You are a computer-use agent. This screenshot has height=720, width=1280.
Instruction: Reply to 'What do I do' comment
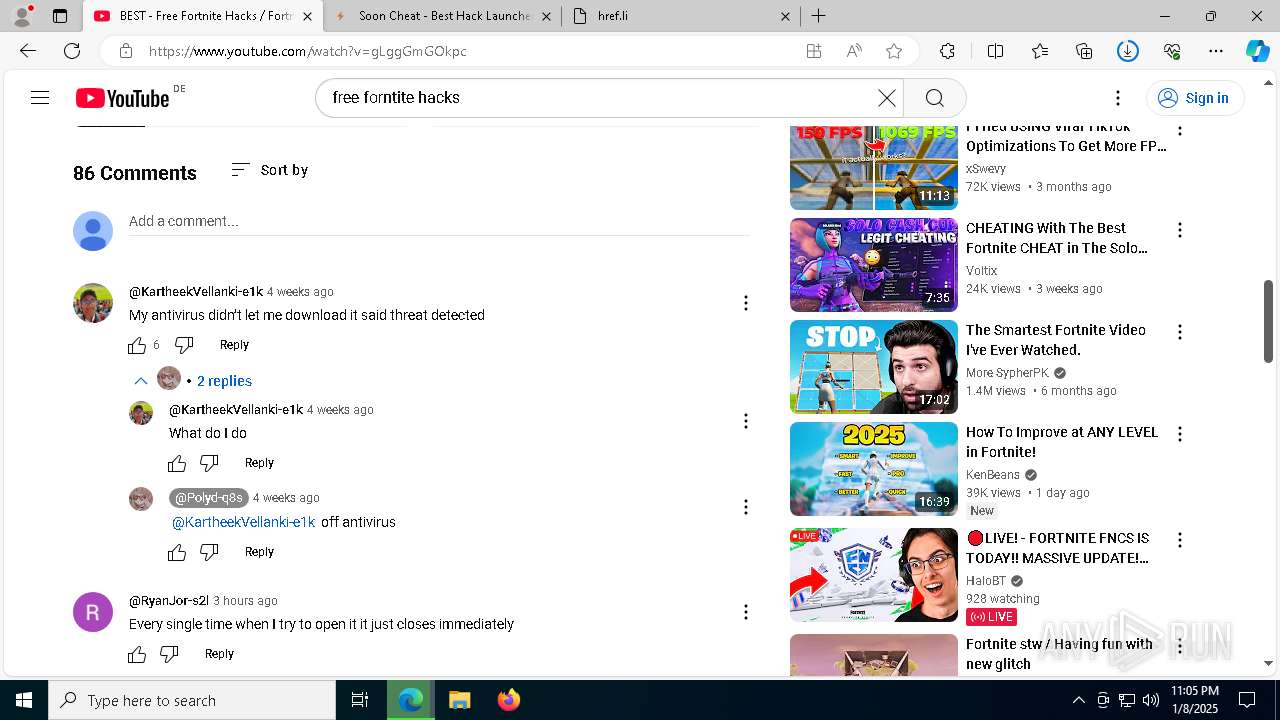259,463
